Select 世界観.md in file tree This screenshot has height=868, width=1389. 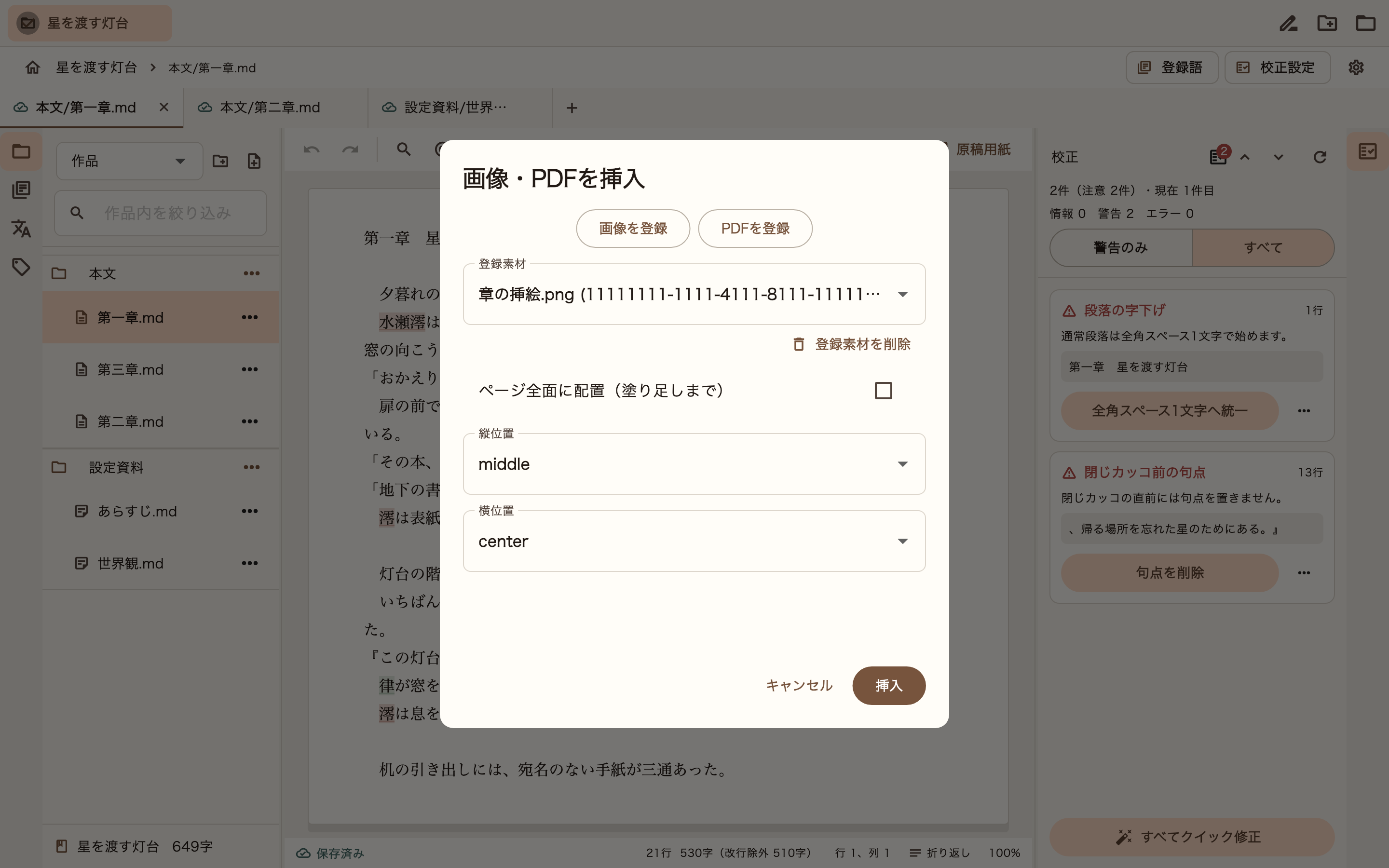point(161,563)
